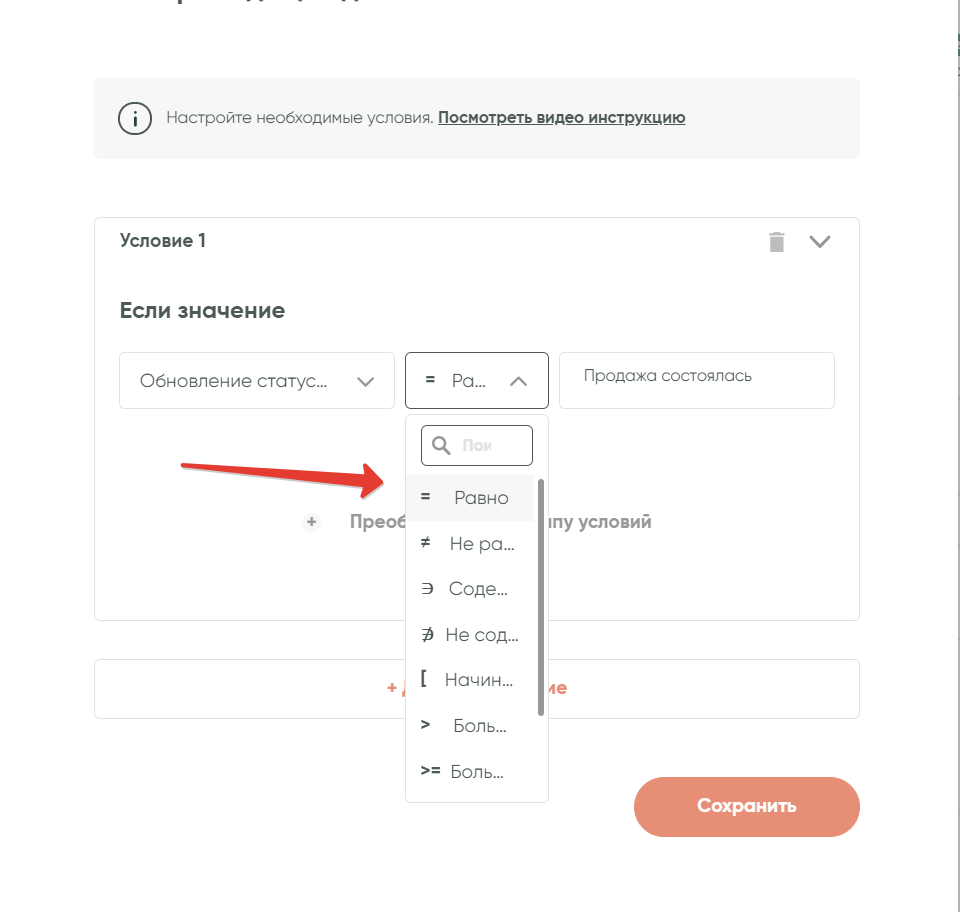Viewport: 960px width, 912px height.
Task: Pick the [ Начин... starts-with option
Action: (470, 680)
